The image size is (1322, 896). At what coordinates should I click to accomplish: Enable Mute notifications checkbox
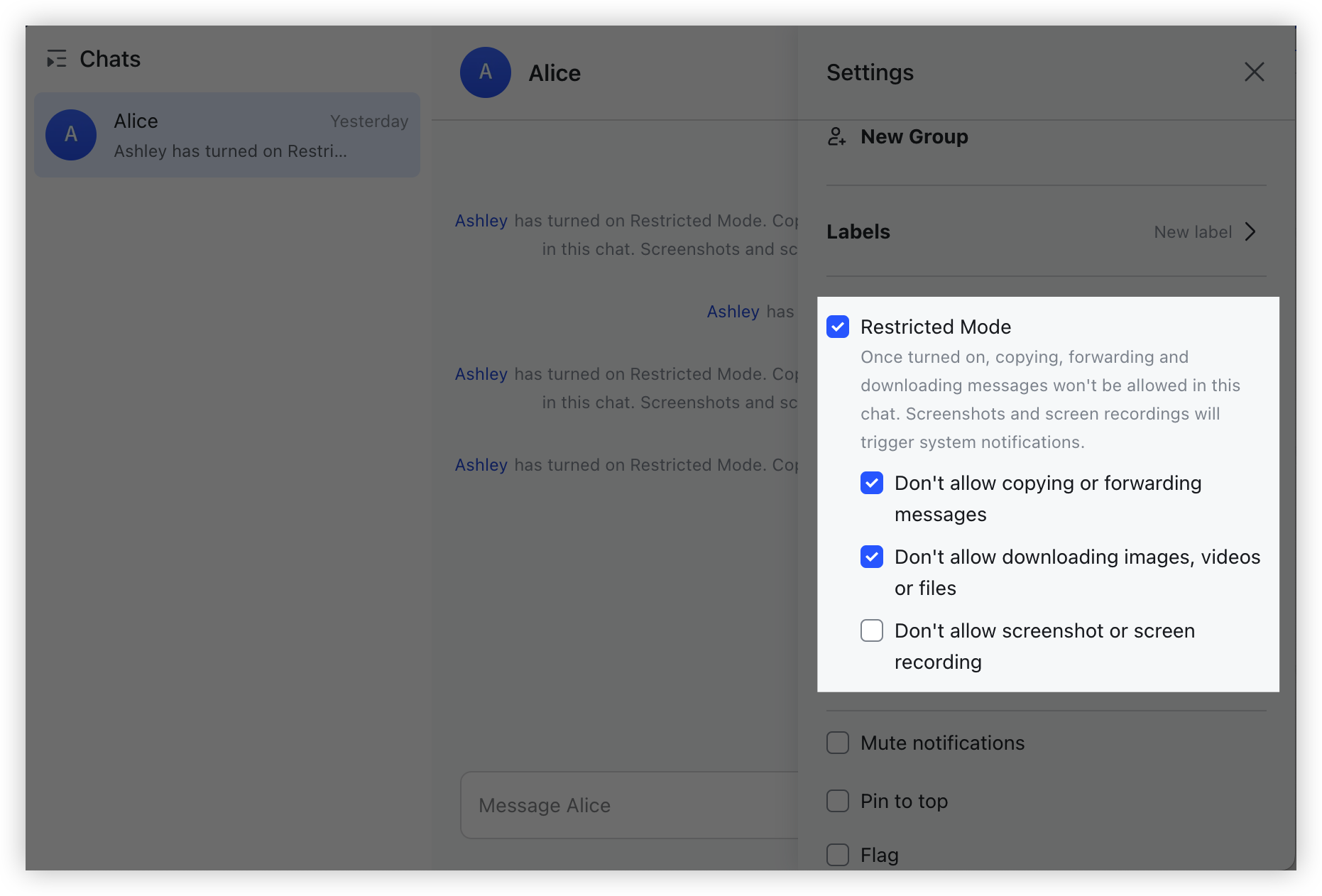tap(838, 743)
